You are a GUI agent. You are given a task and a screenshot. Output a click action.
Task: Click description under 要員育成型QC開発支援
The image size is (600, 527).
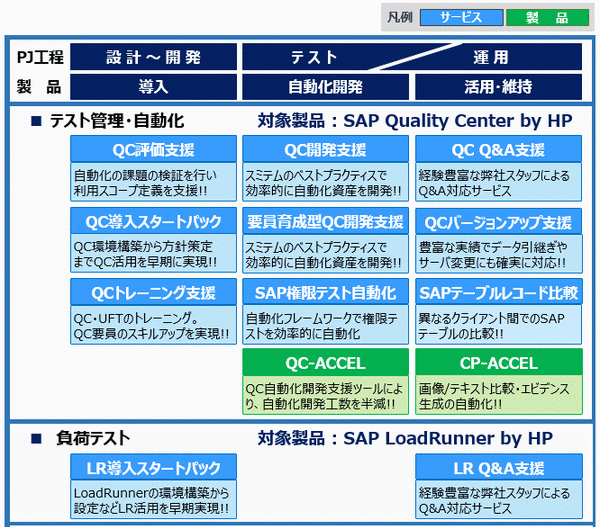click(x=325, y=254)
